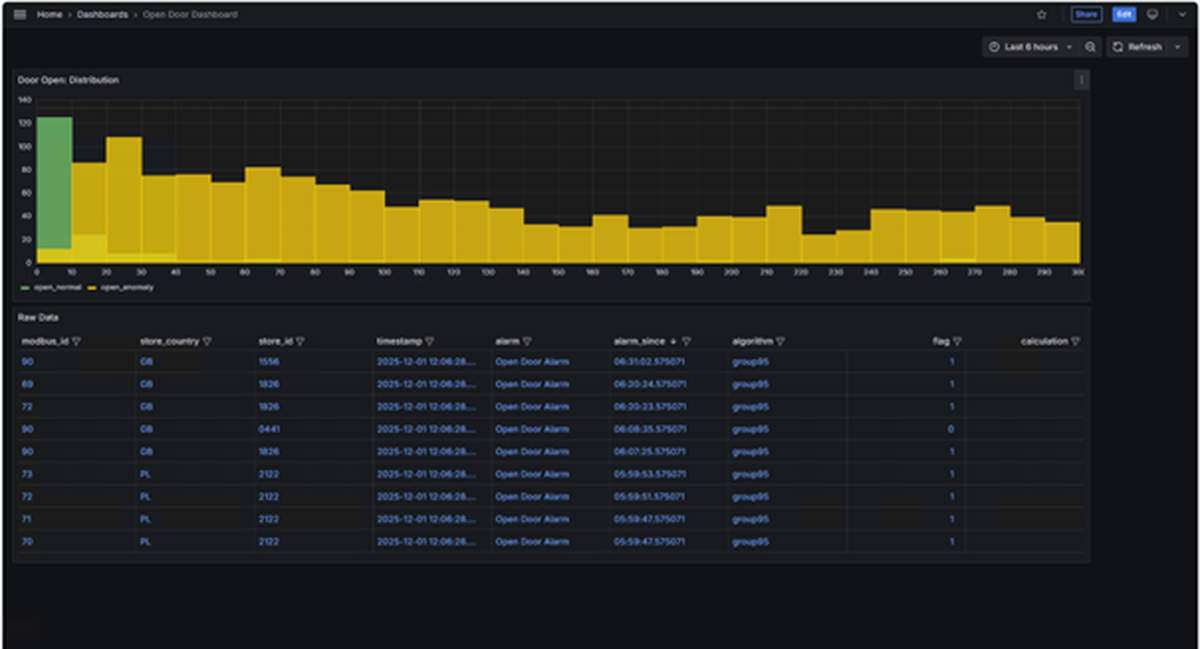
Task: Click the Share button
Action: pos(1086,14)
